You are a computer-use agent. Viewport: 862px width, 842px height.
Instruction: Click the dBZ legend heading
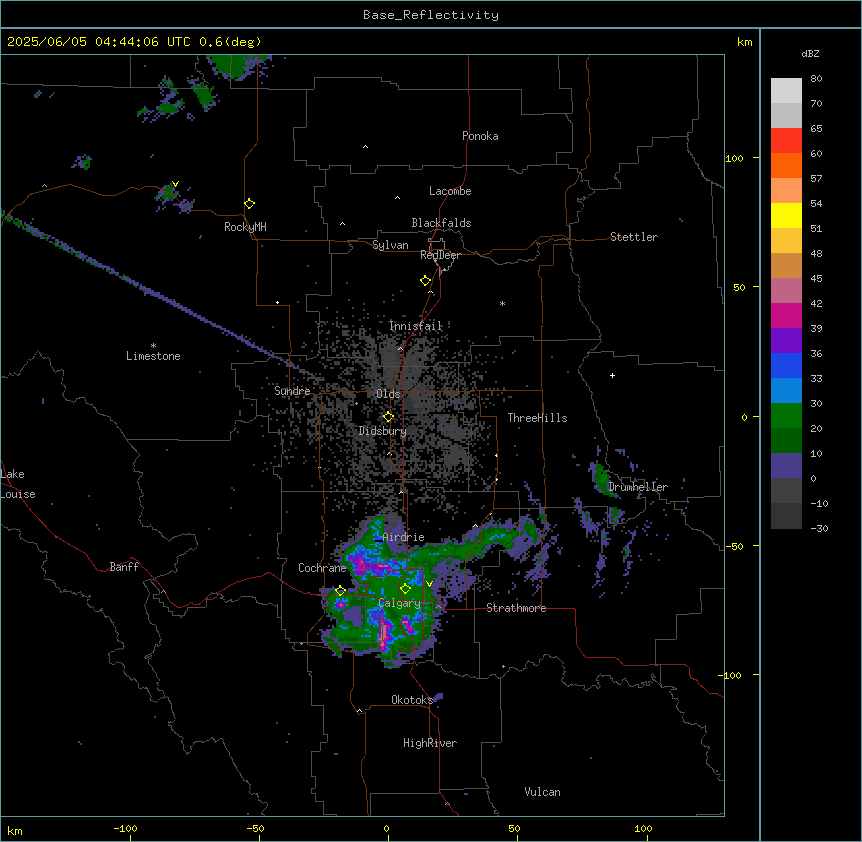tap(810, 53)
